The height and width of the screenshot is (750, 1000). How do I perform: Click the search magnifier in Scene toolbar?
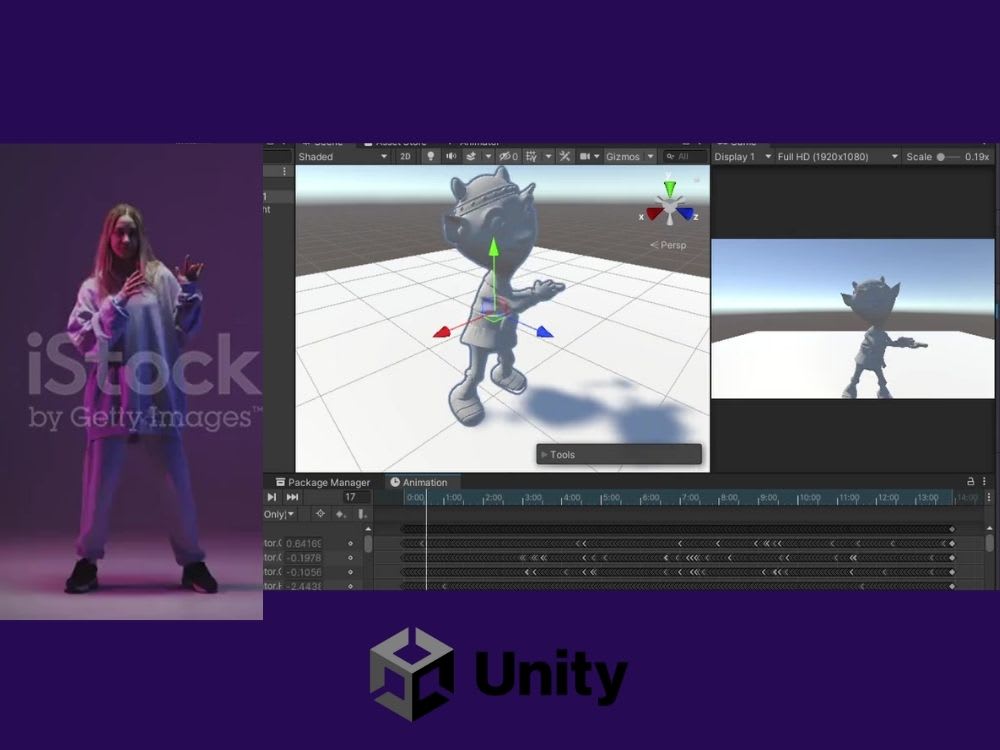point(669,156)
